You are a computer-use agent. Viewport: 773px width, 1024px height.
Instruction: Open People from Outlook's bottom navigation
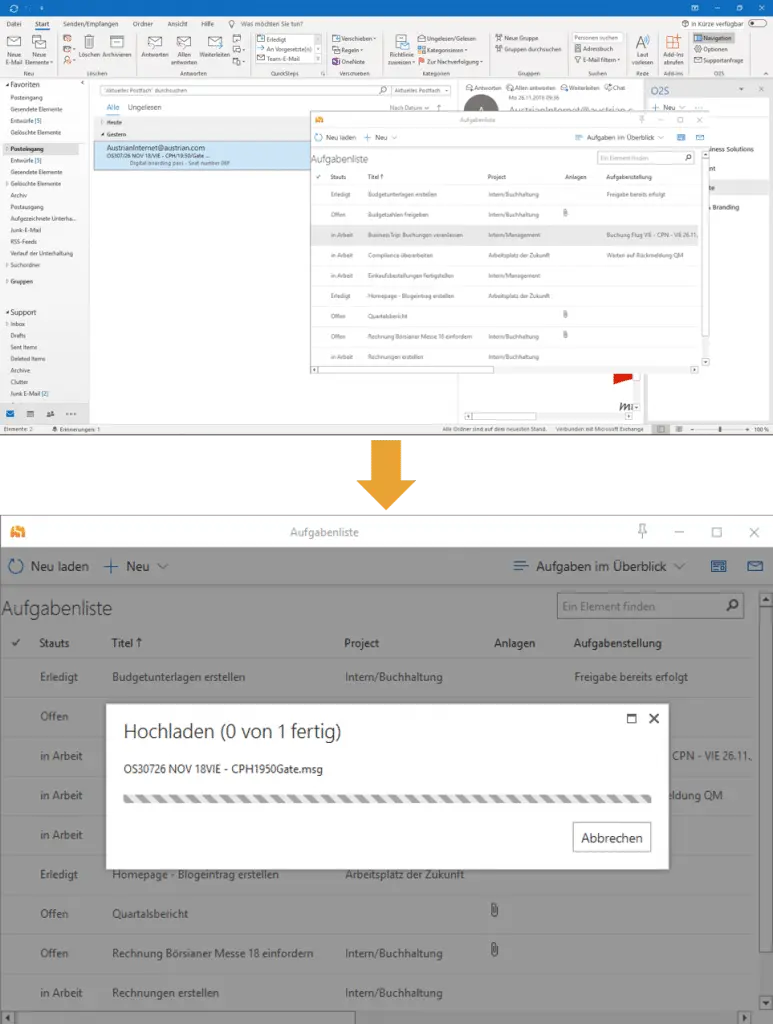[50, 414]
